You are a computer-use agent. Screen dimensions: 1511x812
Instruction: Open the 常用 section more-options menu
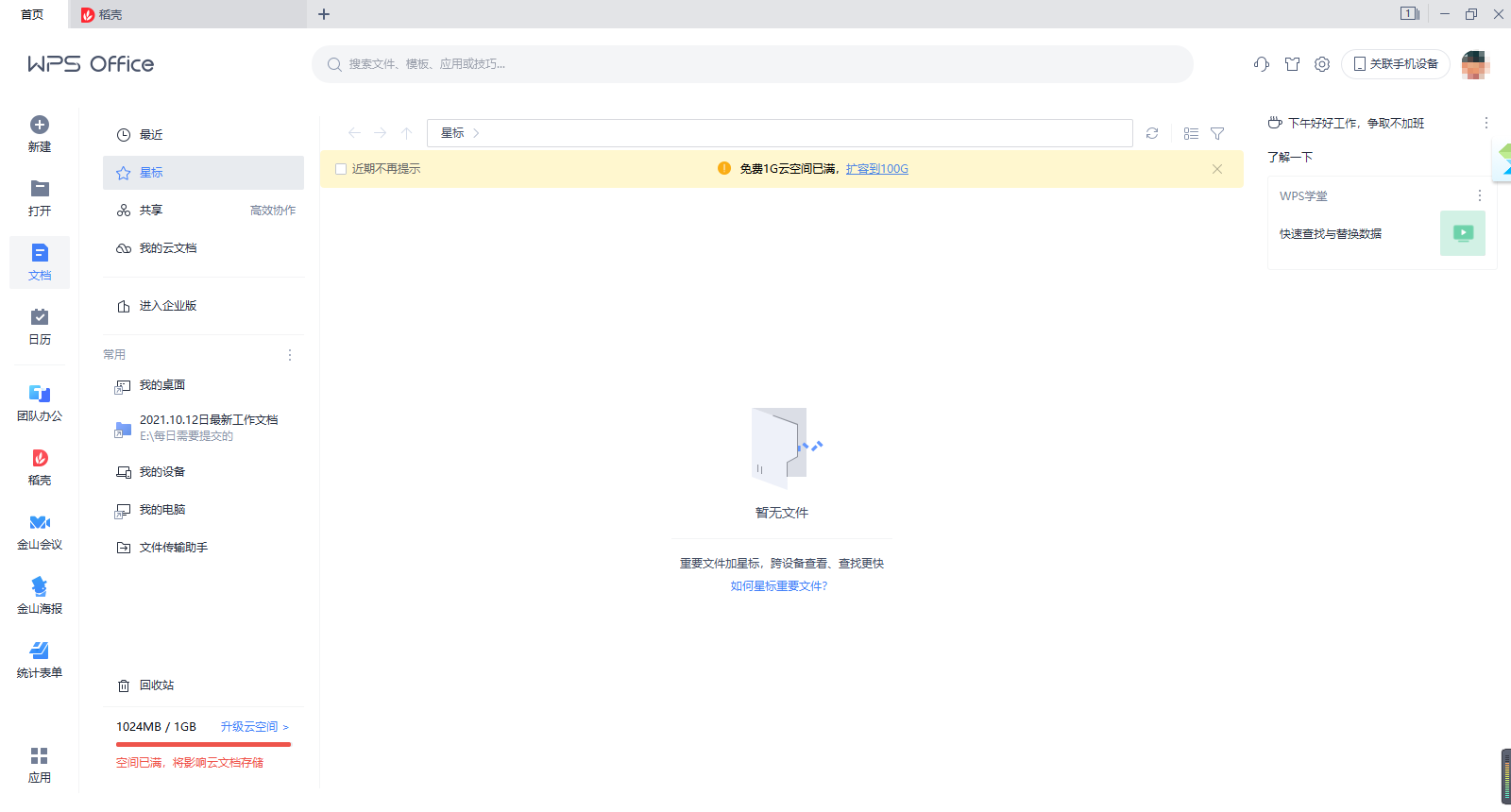tap(290, 355)
